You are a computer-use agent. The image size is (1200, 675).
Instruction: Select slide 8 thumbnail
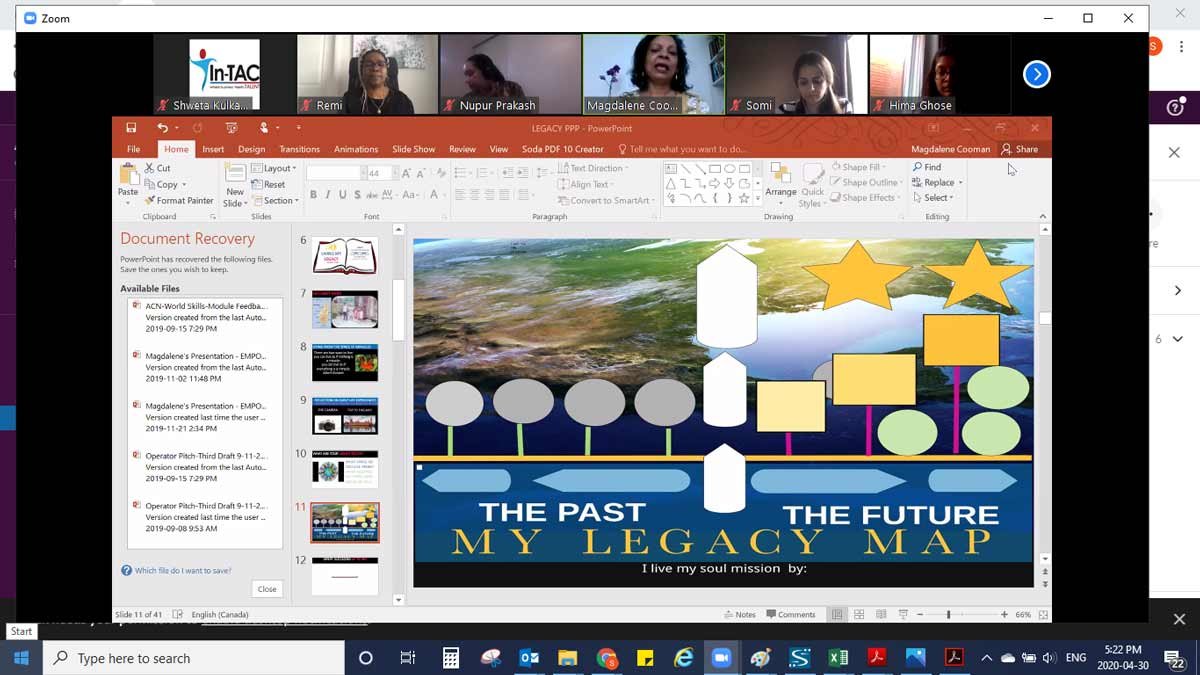click(345, 362)
